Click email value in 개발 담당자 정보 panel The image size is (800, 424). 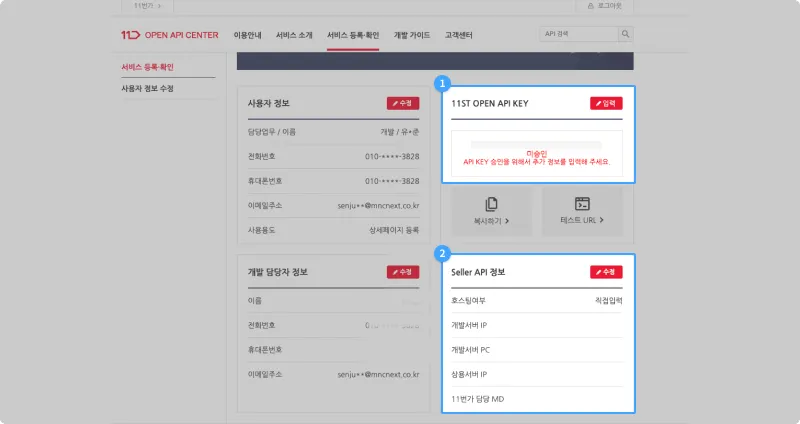[378, 375]
